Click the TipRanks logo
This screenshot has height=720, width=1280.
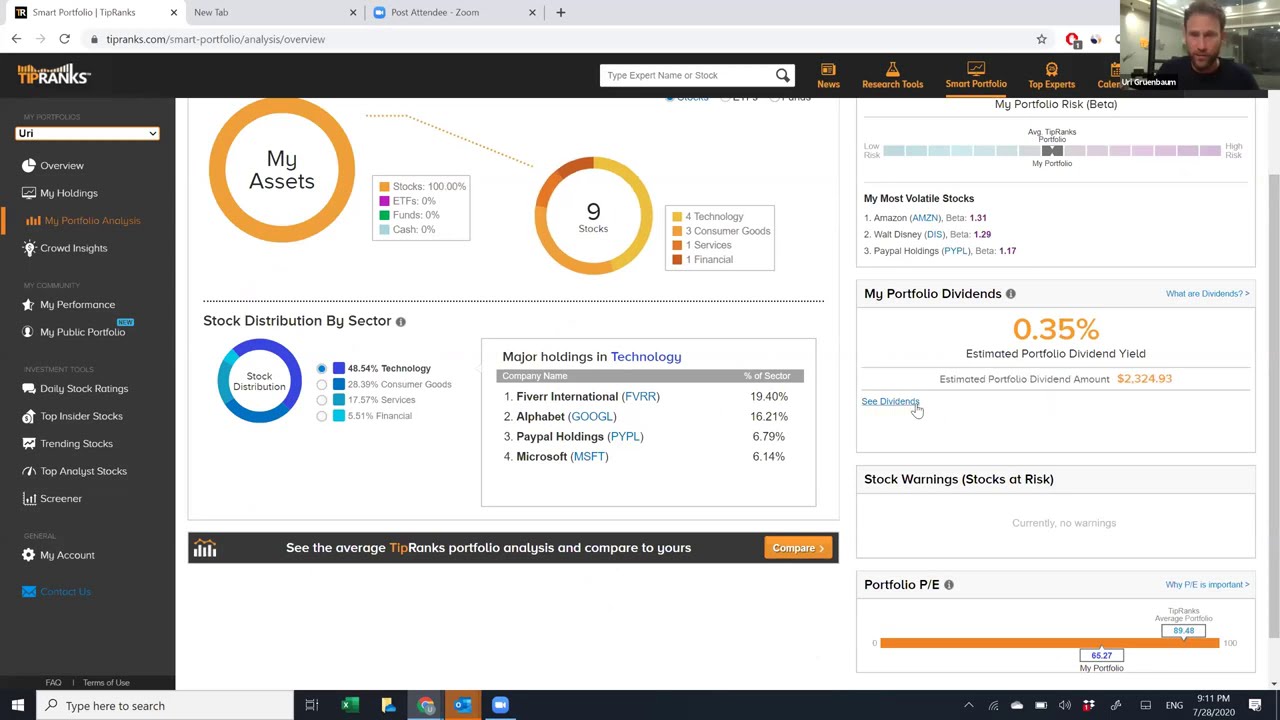[x=53, y=74]
